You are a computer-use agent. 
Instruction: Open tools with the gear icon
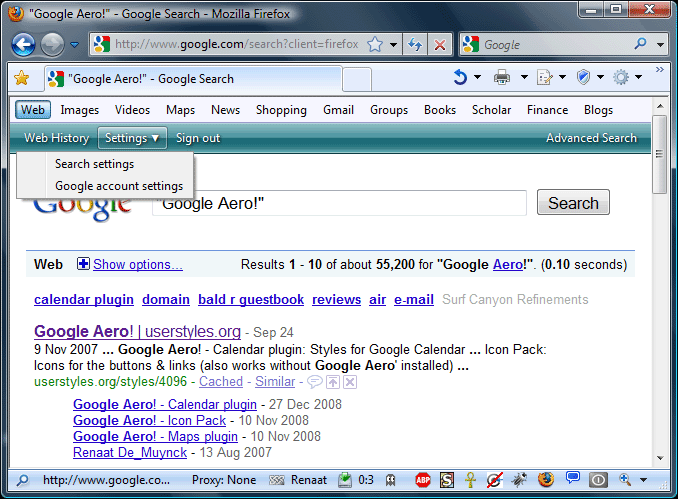(x=621, y=77)
